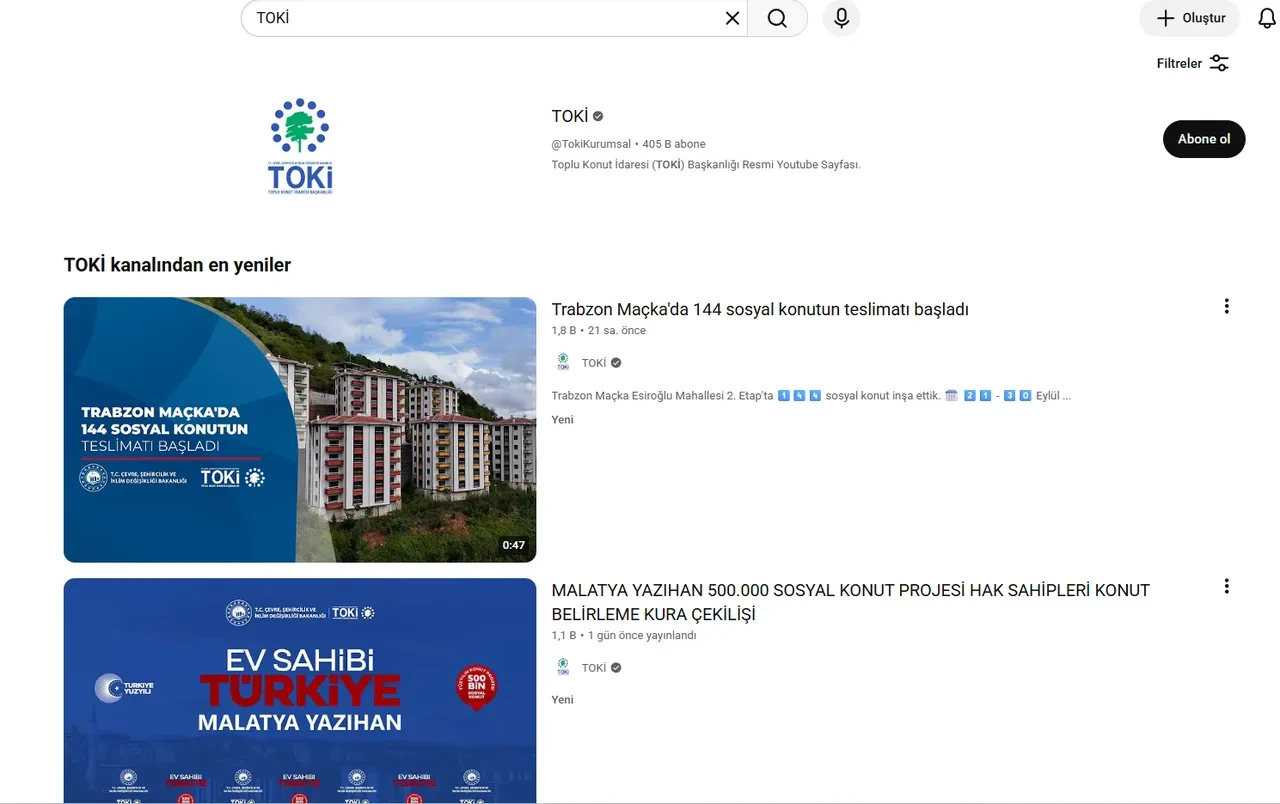Open more options for the Trabzon Maçka video

click(x=1226, y=306)
